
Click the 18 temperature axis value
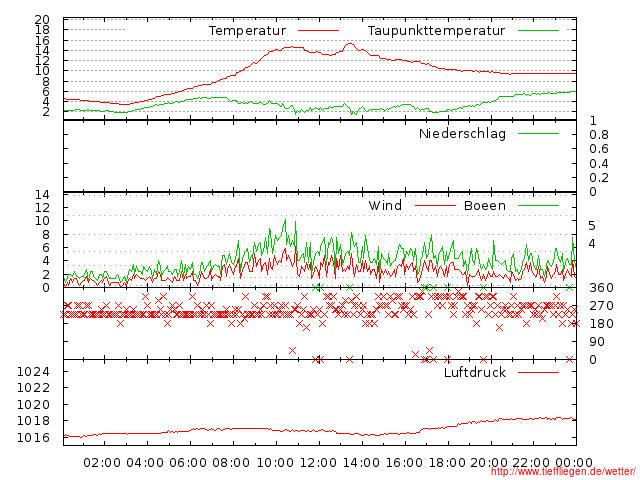[x=42, y=29]
